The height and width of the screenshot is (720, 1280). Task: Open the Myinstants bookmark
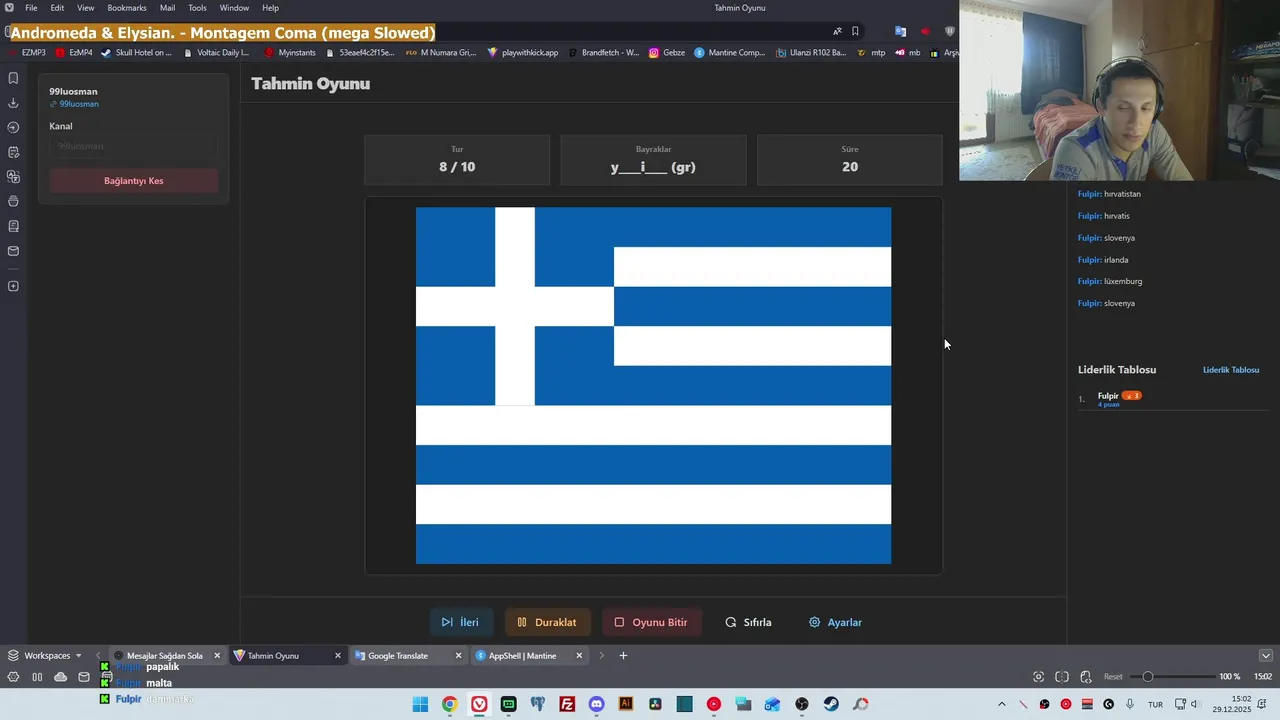(290, 52)
